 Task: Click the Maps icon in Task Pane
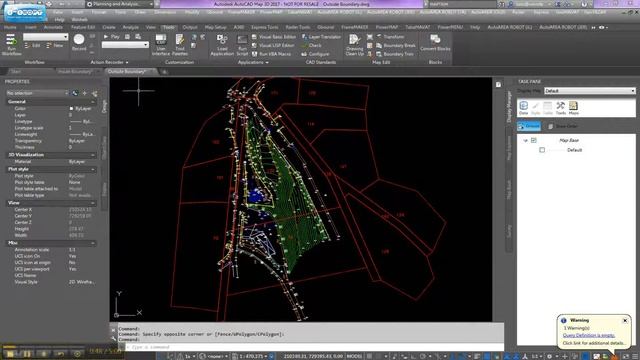point(573,108)
